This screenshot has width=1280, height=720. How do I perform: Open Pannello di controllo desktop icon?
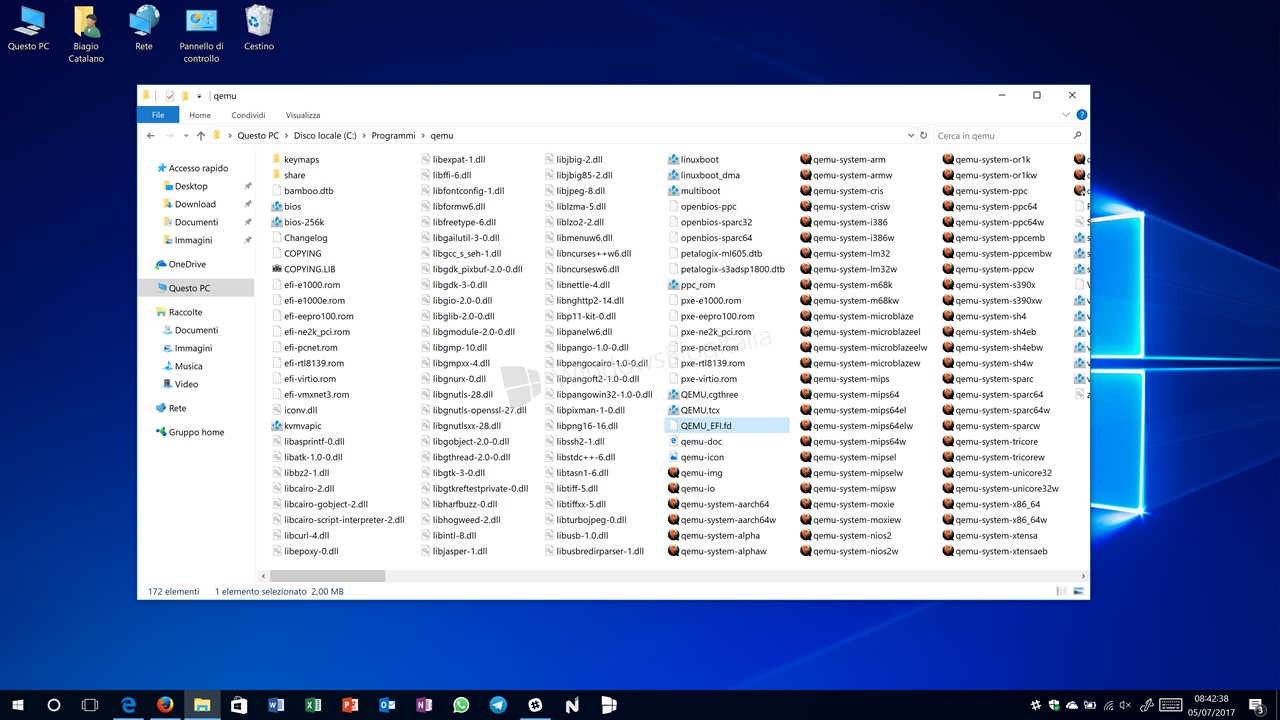201,34
